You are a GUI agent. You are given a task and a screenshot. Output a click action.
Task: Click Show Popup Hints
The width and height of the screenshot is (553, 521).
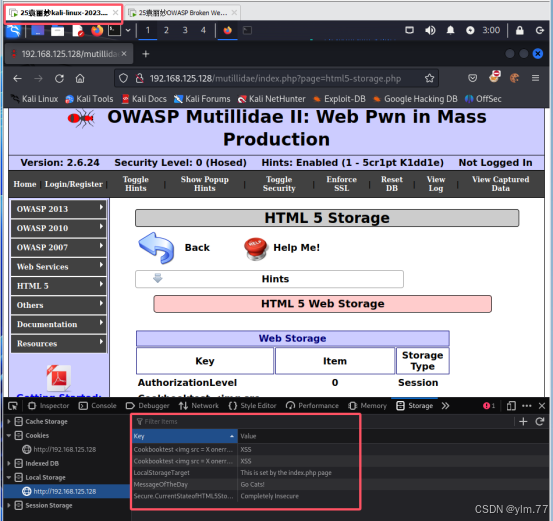click(205, 184)
